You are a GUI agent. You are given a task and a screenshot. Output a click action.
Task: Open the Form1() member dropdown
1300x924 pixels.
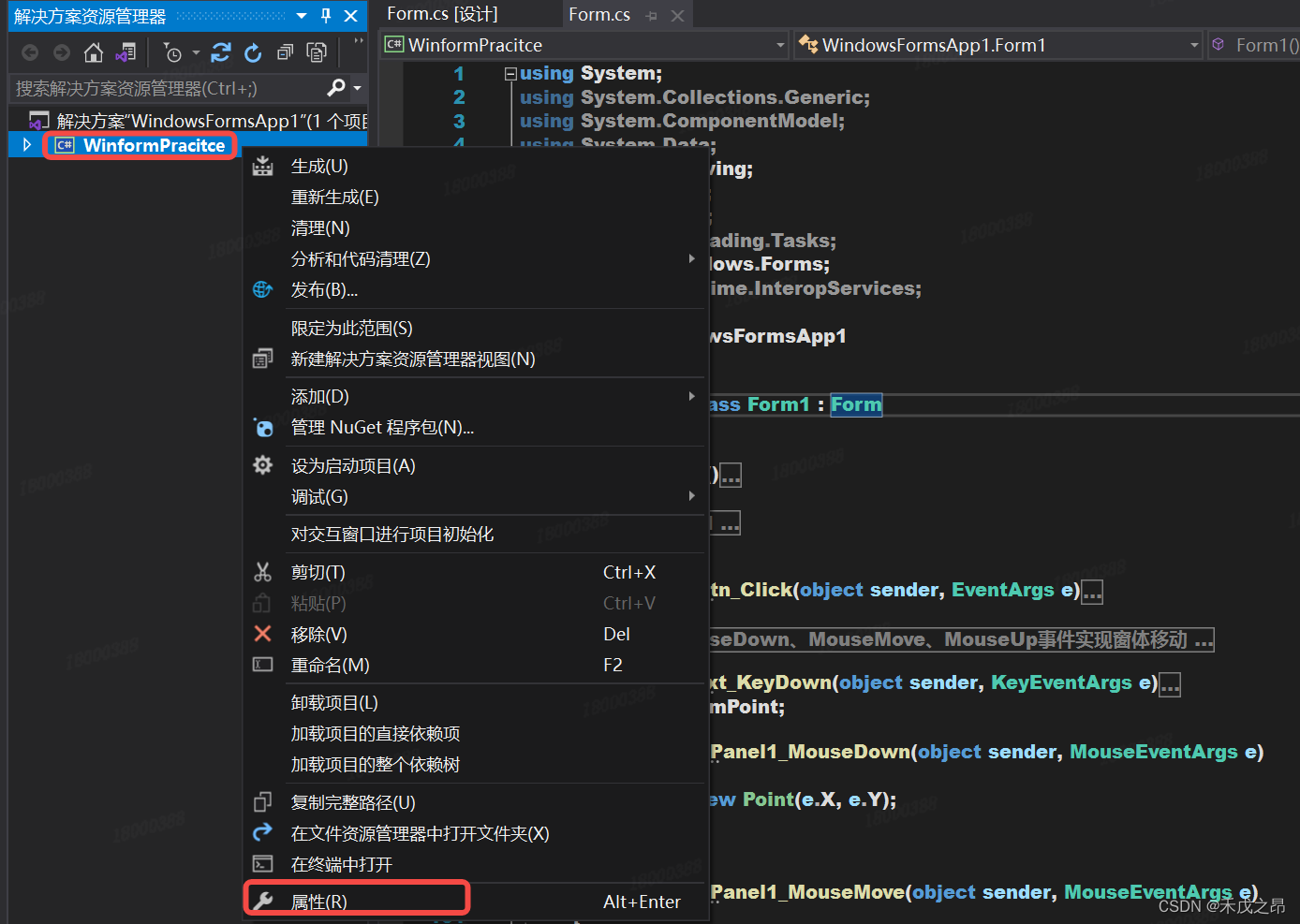tap(1254, 45)
